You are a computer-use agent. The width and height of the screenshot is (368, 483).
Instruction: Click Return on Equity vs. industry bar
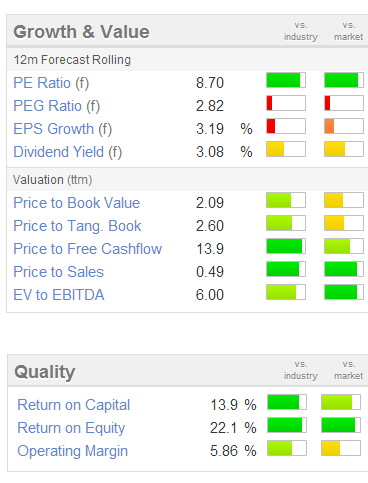(x=287, y=425)
